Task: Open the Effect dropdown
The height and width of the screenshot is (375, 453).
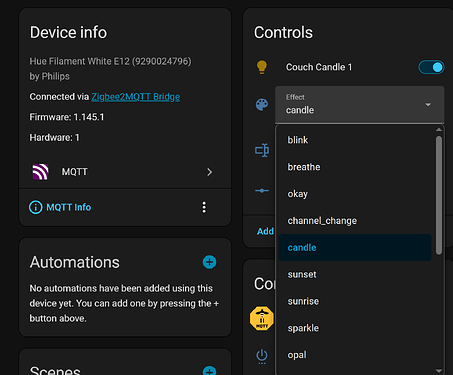Action: pyautogui.click(x=360, y=105)
